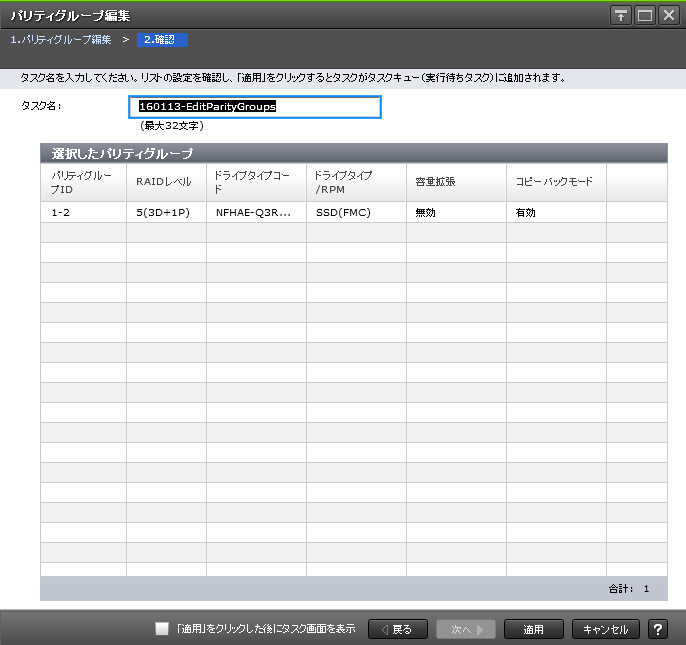The image size is (686, 645).
Task: Maximize the パリティグループ編集 dialog window
Action: (644, 16)
